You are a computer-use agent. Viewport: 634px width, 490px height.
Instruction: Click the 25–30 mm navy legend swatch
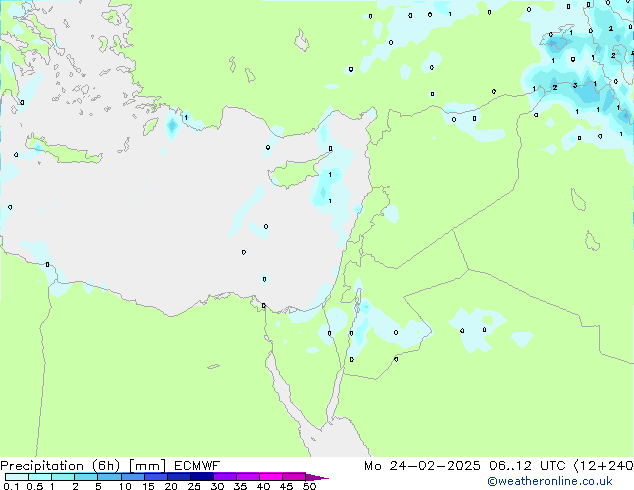click(x=202, y=477)
